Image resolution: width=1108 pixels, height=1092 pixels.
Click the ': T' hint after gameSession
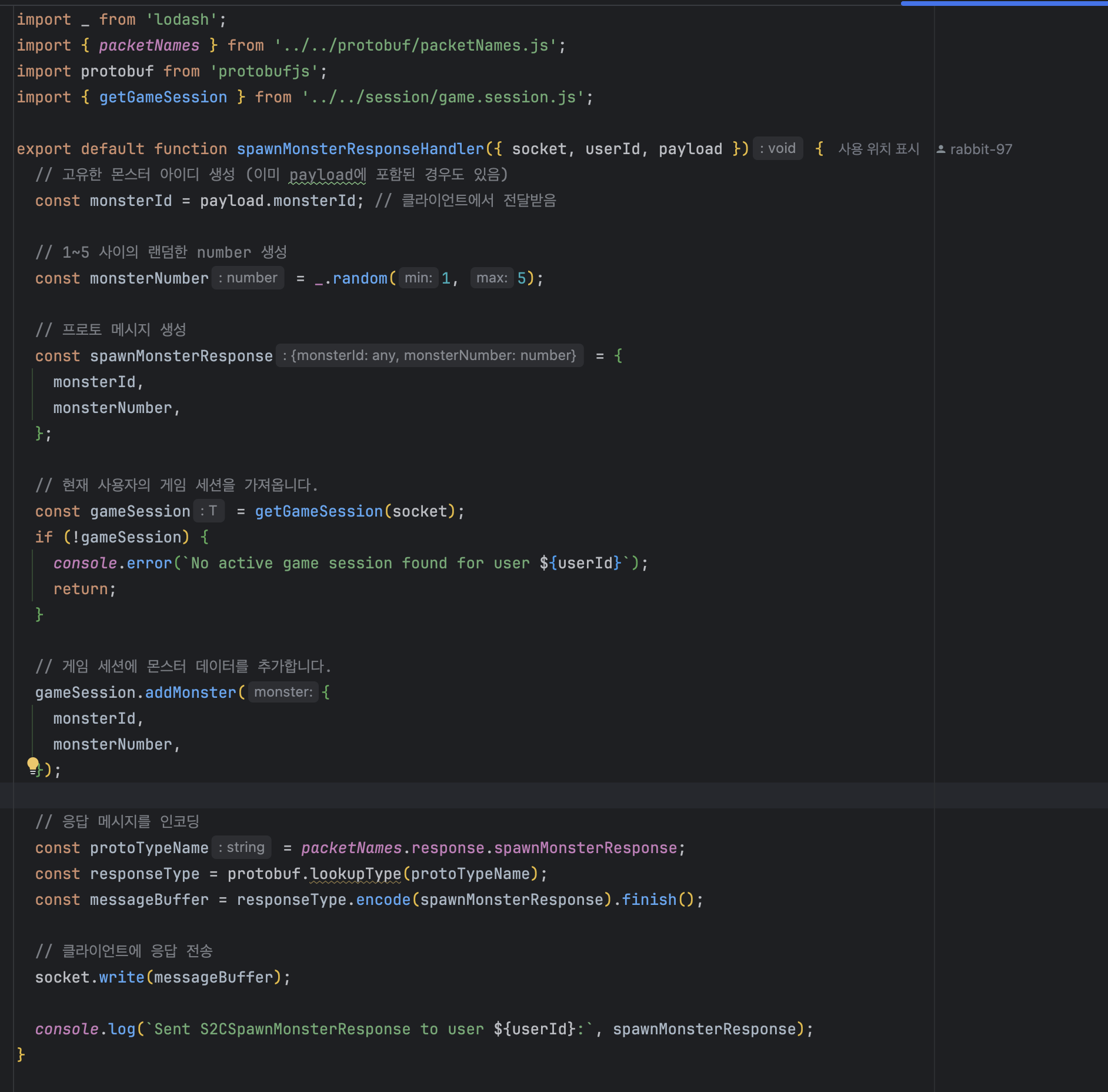[x=209, y=511]
